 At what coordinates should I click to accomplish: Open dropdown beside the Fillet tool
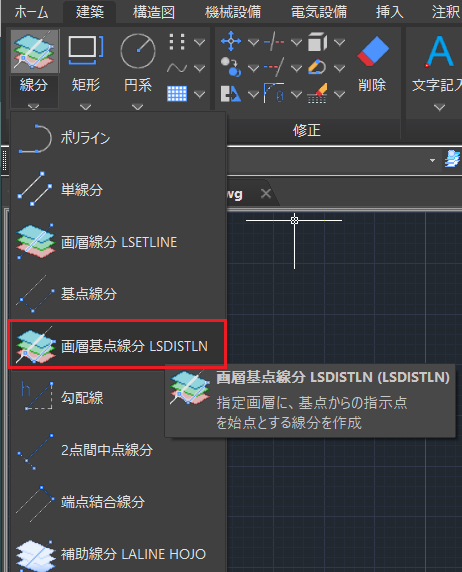pos(296,94)
